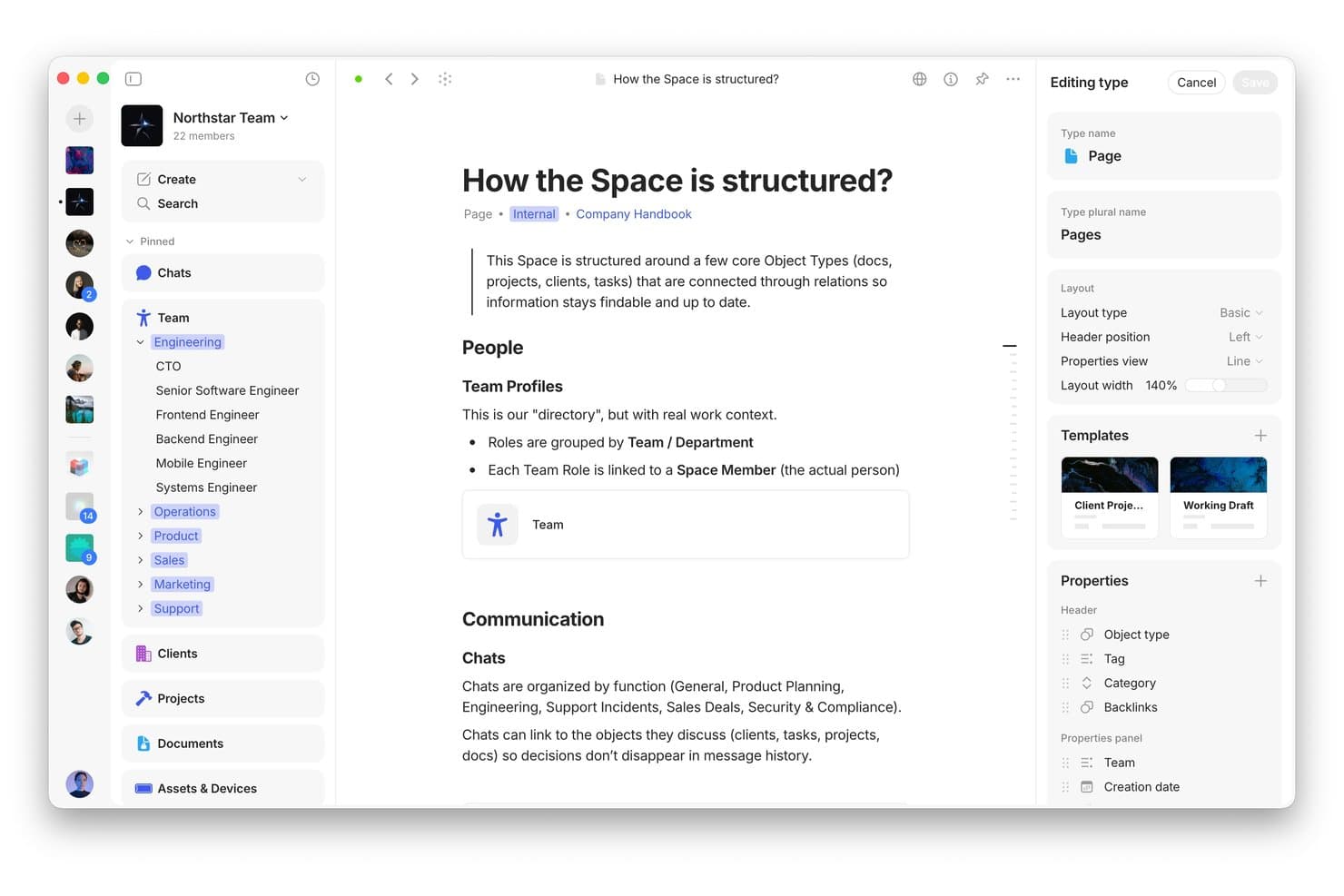
Task: Expand the Marketing group
Action: point(141,585)
